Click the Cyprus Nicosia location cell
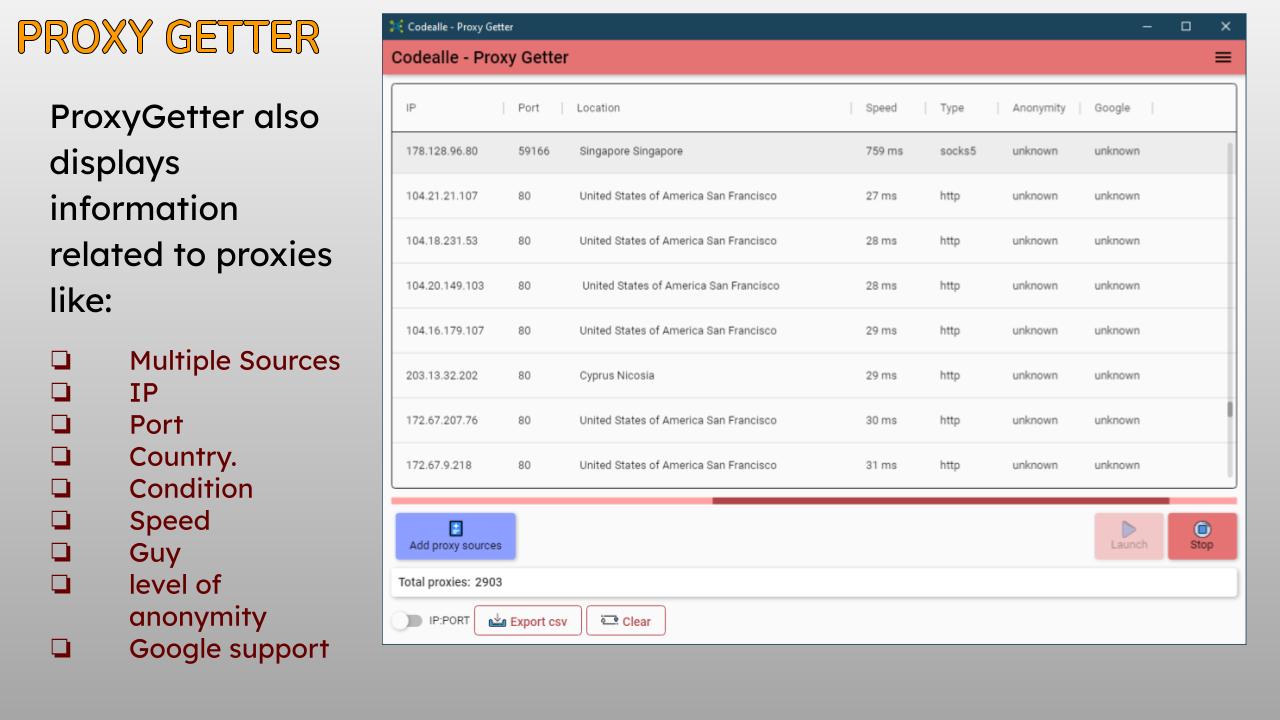 (x=617, y=376)
